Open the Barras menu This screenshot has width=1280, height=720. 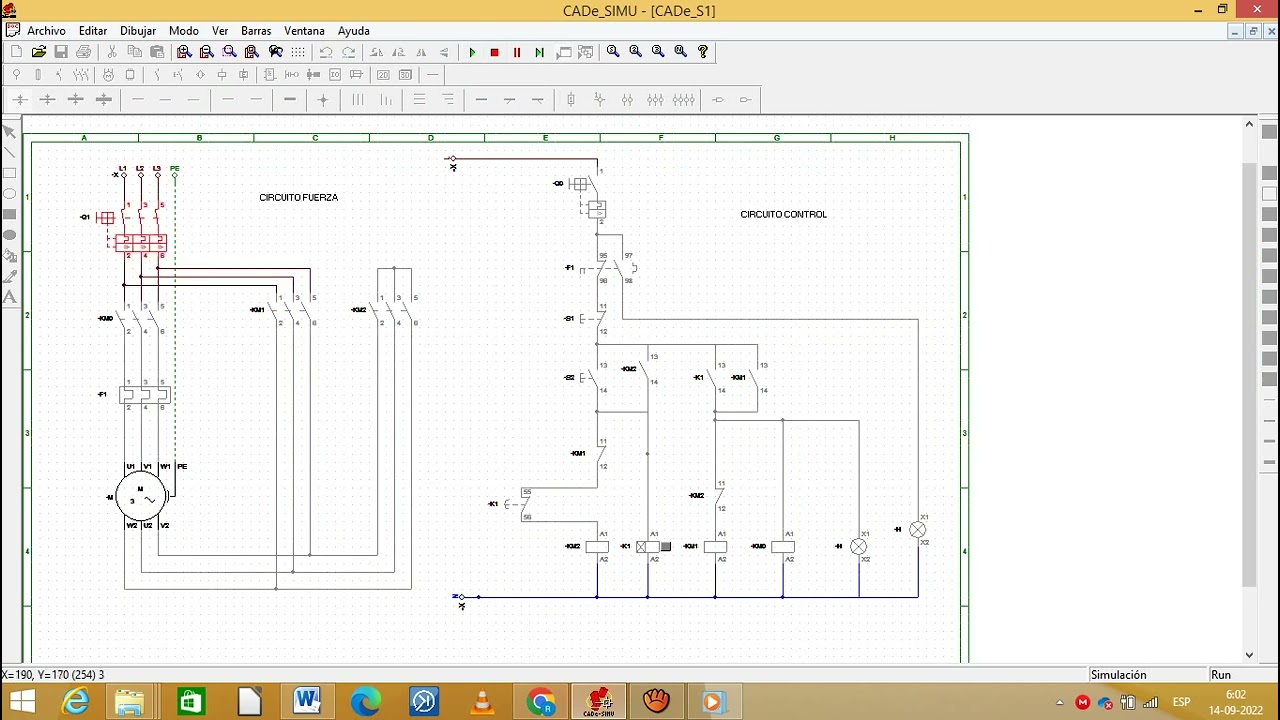point(256,31)
